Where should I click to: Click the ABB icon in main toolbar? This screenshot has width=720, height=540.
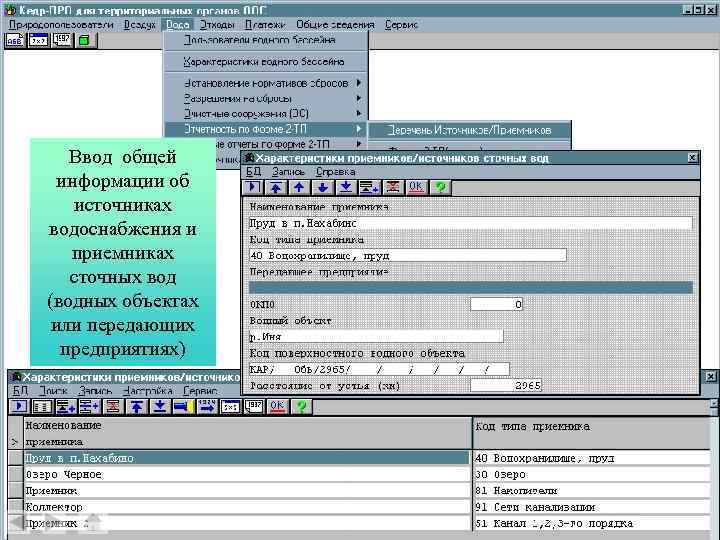click(x=15, y=40)
